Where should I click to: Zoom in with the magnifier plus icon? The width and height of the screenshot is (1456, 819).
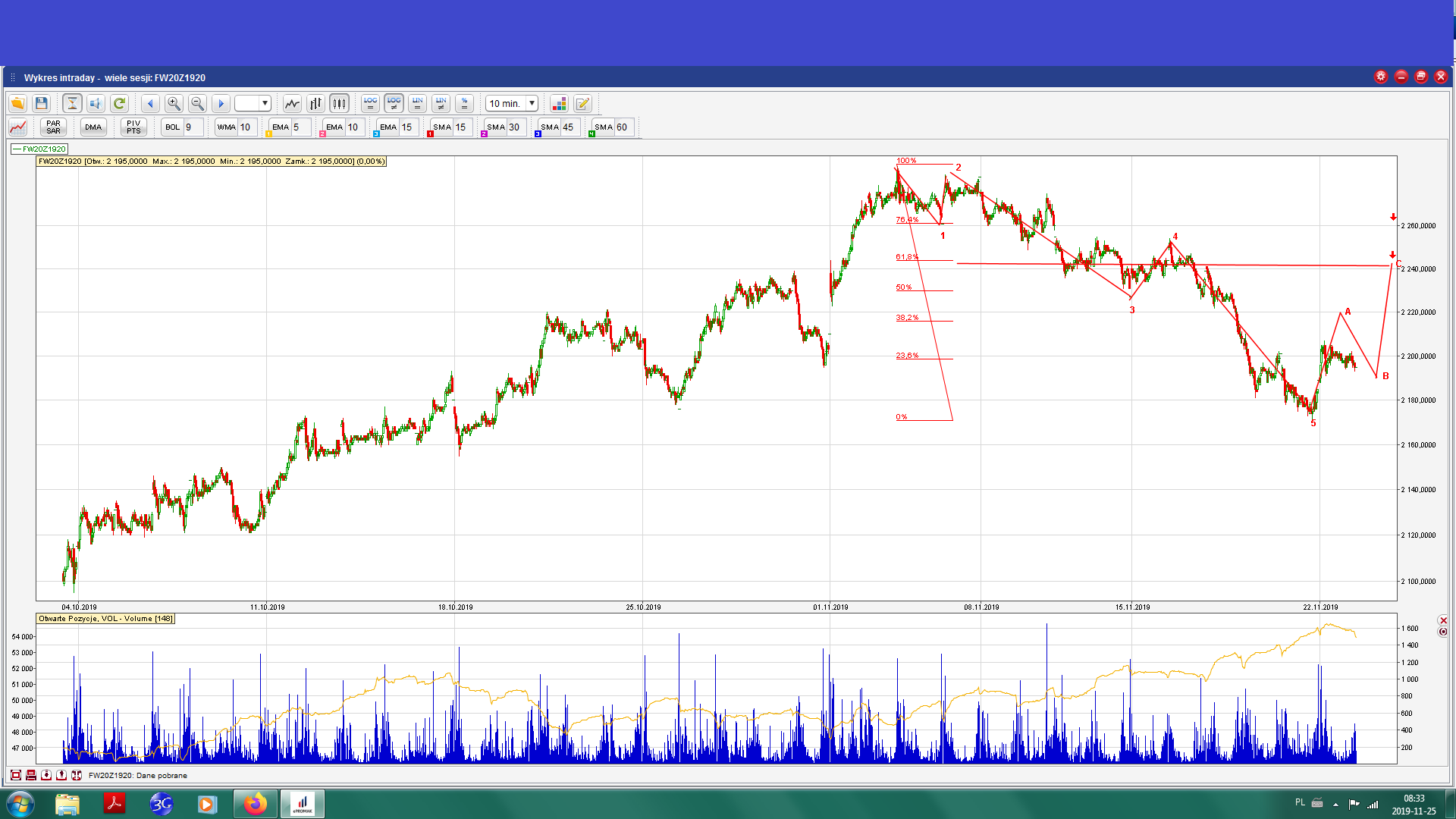click(x=174, y=103)
